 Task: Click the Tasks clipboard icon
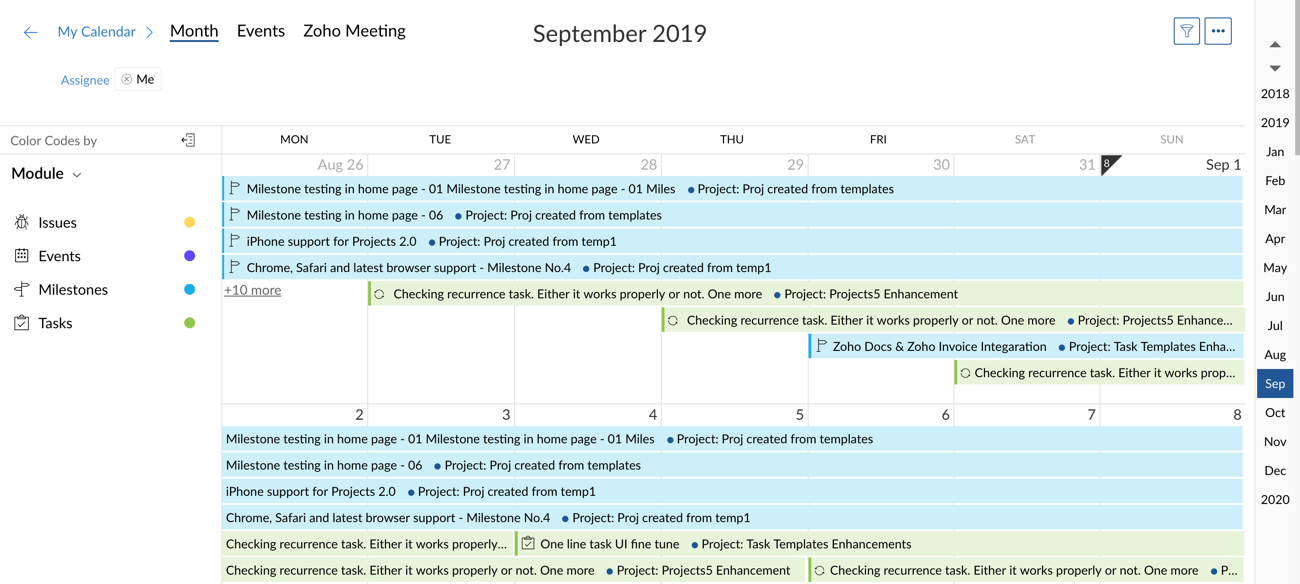[21, 323]
